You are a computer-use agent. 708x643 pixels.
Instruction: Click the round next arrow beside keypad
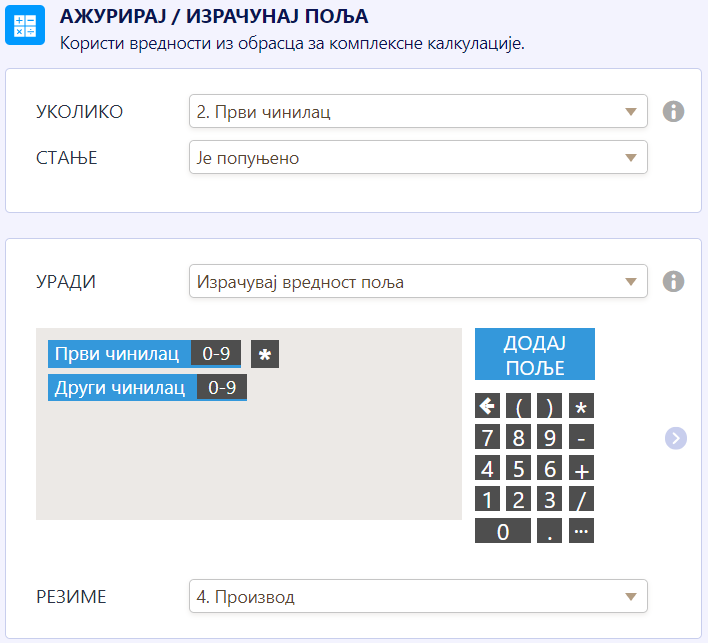[676, 437]
